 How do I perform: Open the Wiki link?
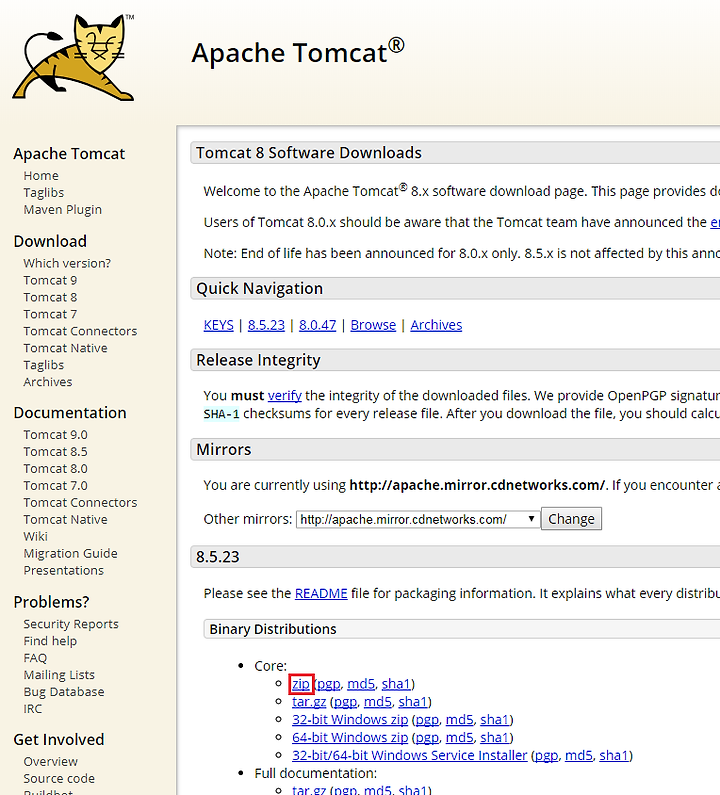tap(35, 536)
